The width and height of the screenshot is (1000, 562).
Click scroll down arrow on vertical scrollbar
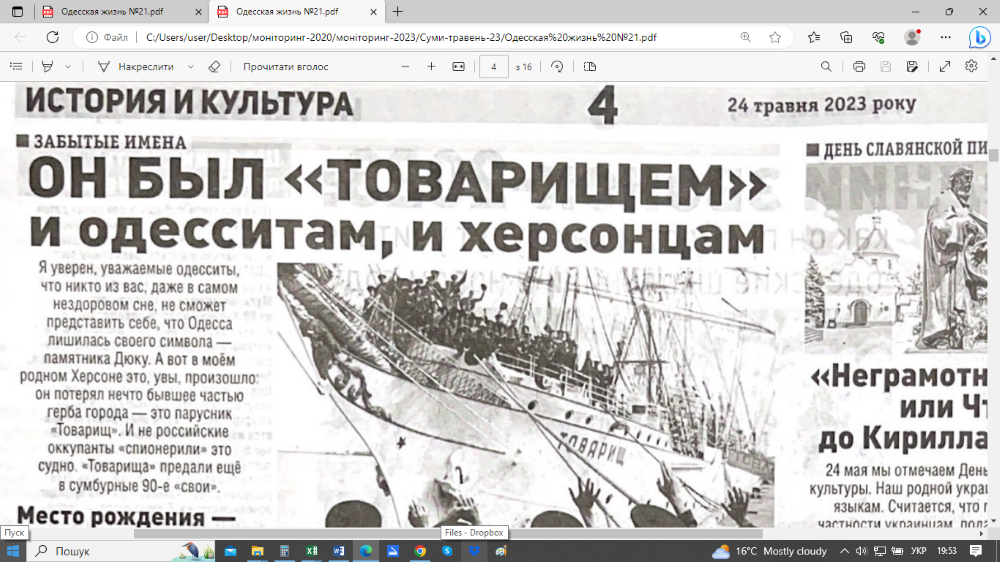point(994,521)
